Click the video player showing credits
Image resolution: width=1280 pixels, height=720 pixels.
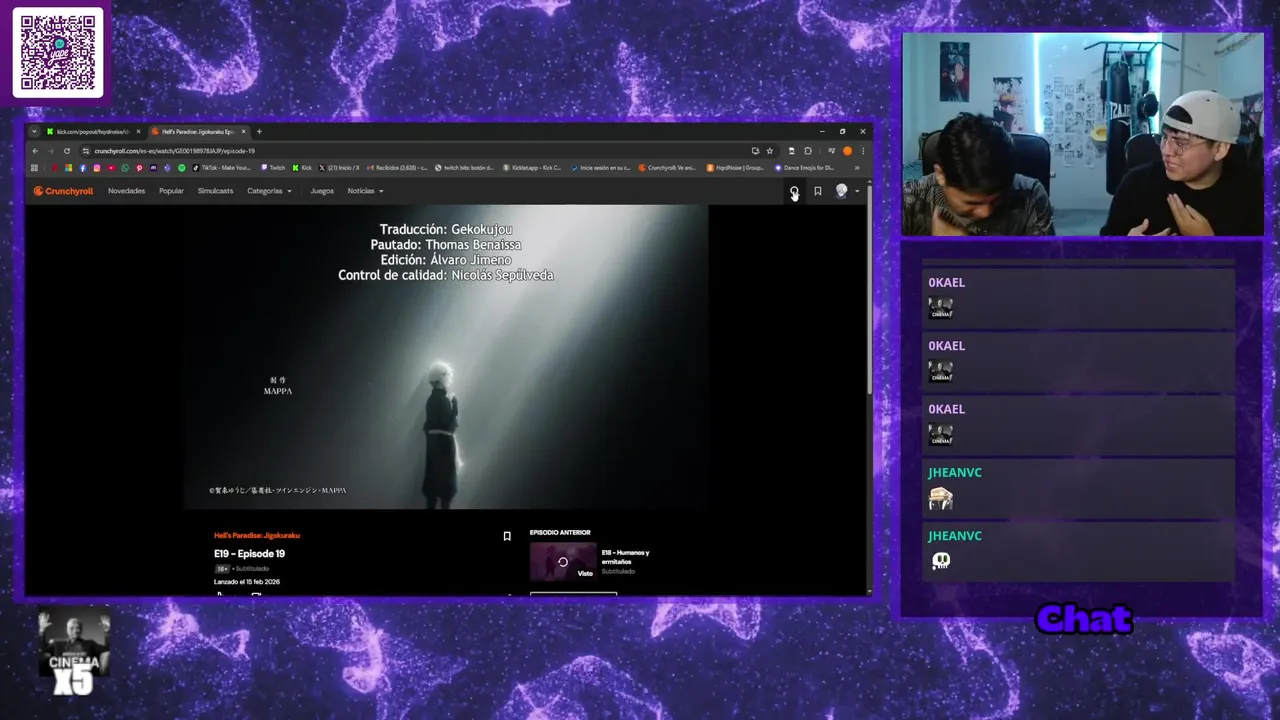tap(446, 357)
